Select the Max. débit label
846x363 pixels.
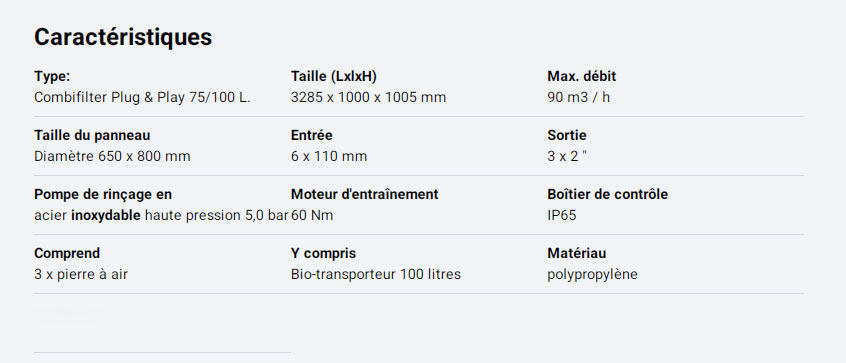pos(582,77)
